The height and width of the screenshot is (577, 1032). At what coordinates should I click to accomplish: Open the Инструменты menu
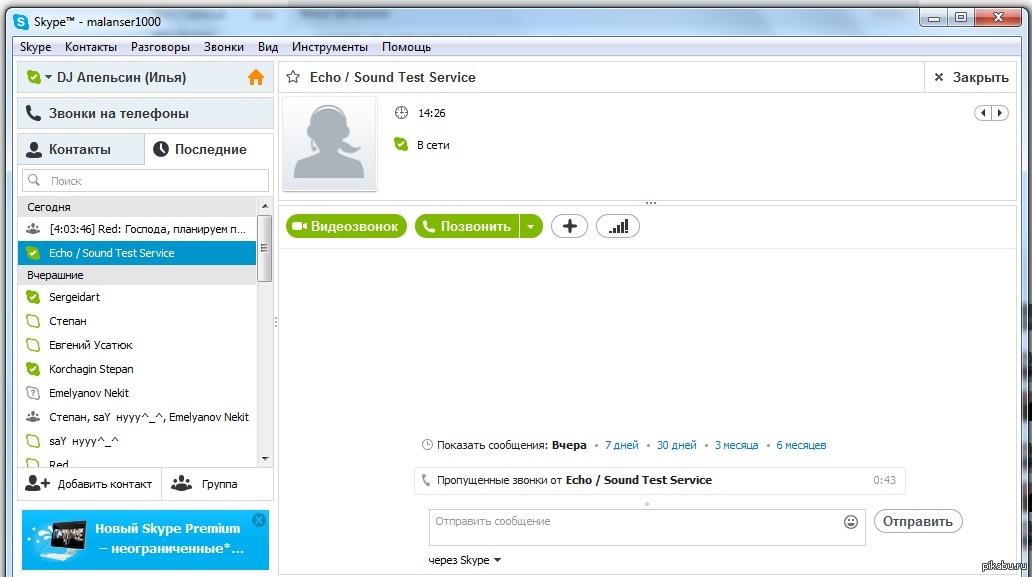330,47
